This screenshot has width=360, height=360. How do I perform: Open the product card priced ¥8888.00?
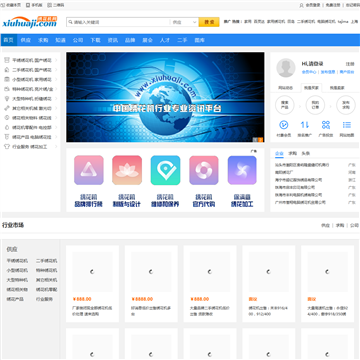pyautogui.click(x=151, y=284)
